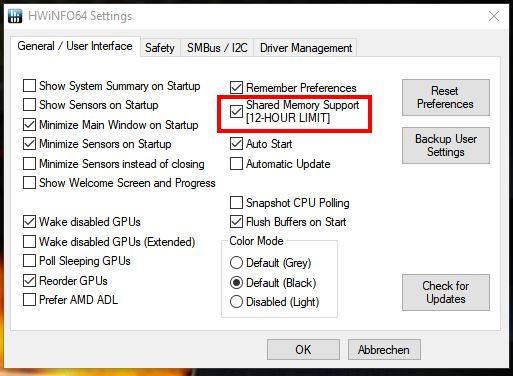This screenshot has height=376, width=513.
Task: Tick Show Sensors on Startup checkbox
Action: (x=29, y=104)
